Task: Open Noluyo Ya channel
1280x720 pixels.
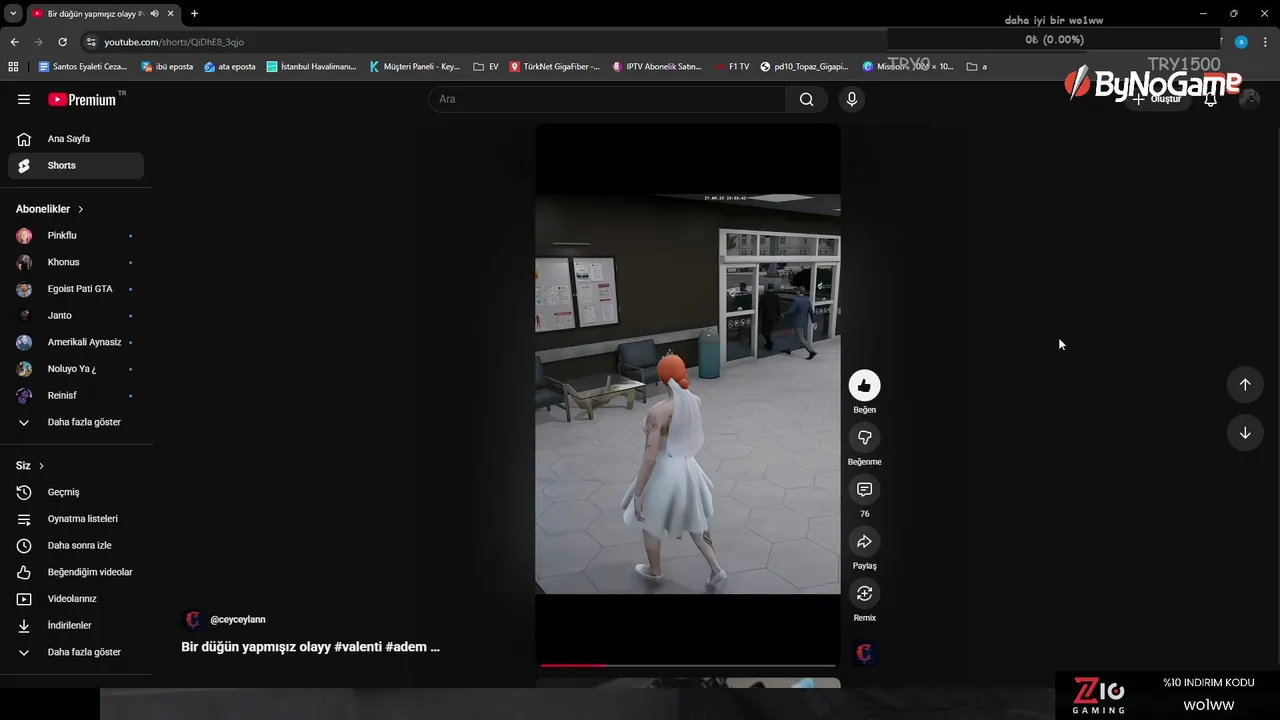Action: 76,369
